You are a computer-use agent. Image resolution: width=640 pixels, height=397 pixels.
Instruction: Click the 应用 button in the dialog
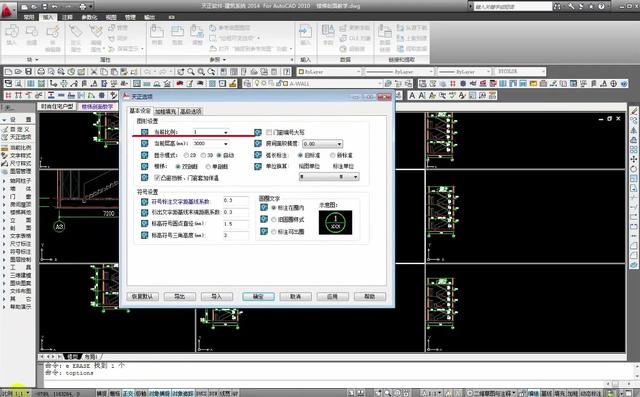point(333,297)
